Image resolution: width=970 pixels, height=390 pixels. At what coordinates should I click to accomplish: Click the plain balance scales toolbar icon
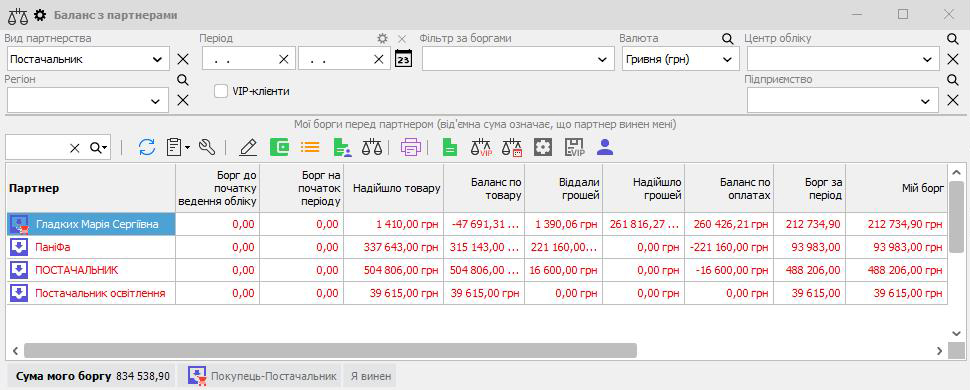[x=372, y=147]
